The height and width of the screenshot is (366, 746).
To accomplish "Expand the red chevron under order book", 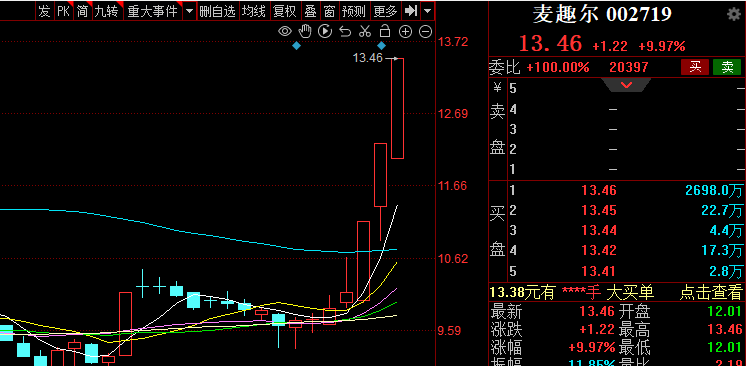I will pos(626,85).
